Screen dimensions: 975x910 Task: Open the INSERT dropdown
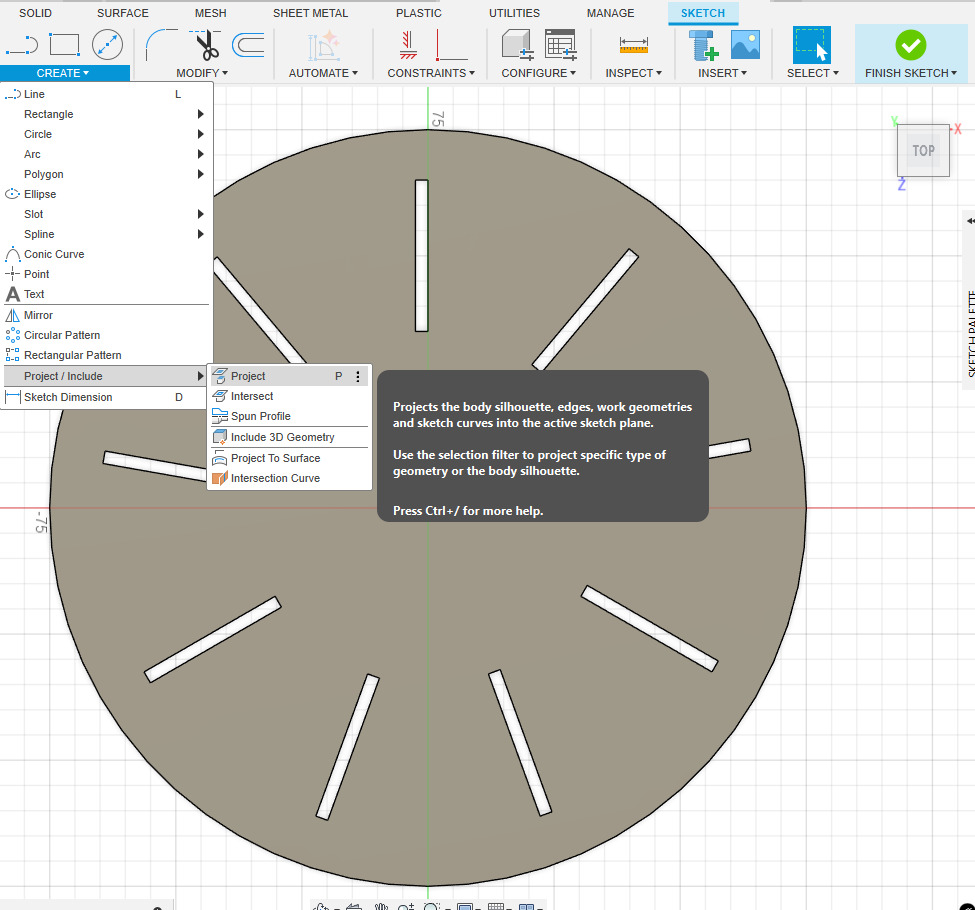722,73
